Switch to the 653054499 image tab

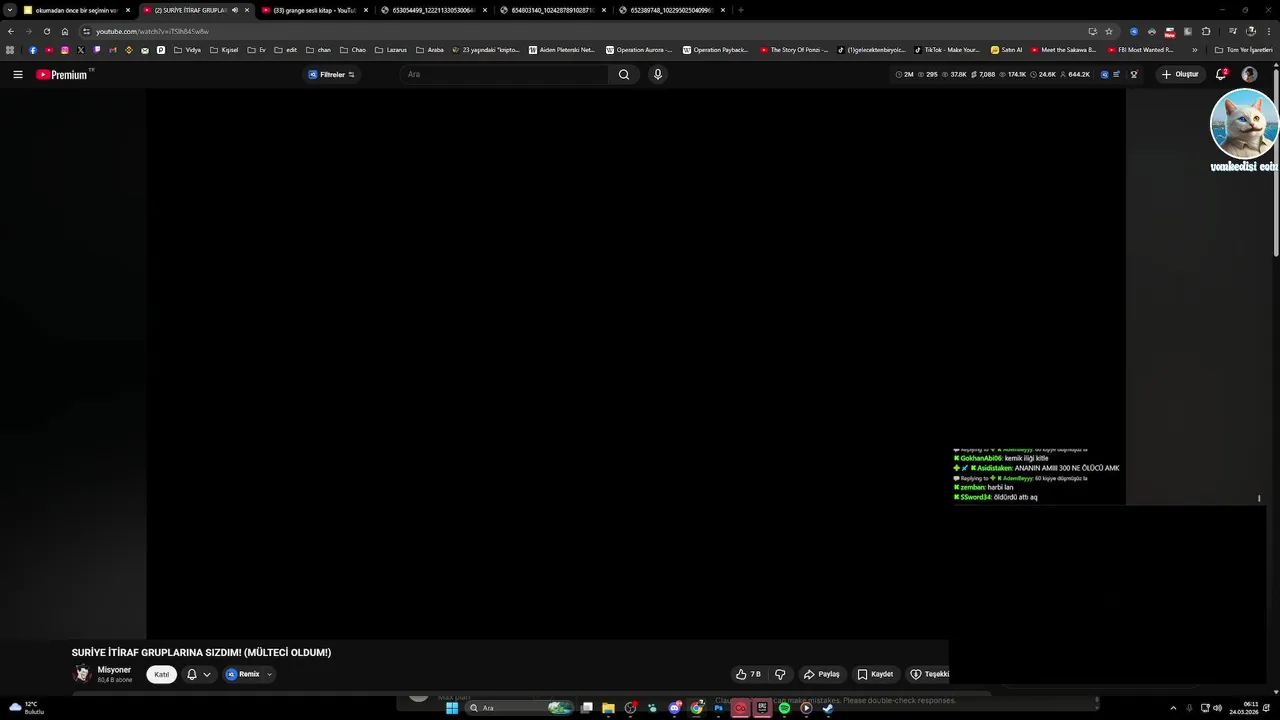(x=433, y=10)
